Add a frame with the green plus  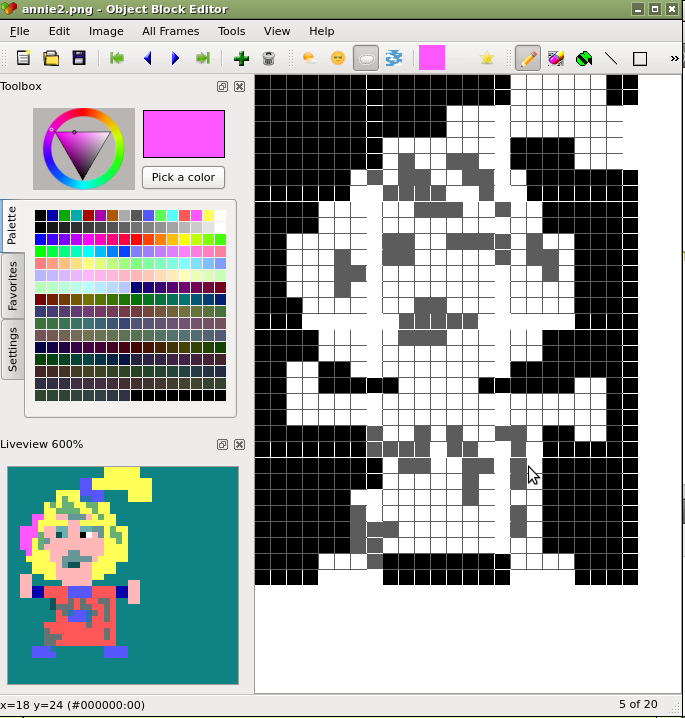[241, 59]
